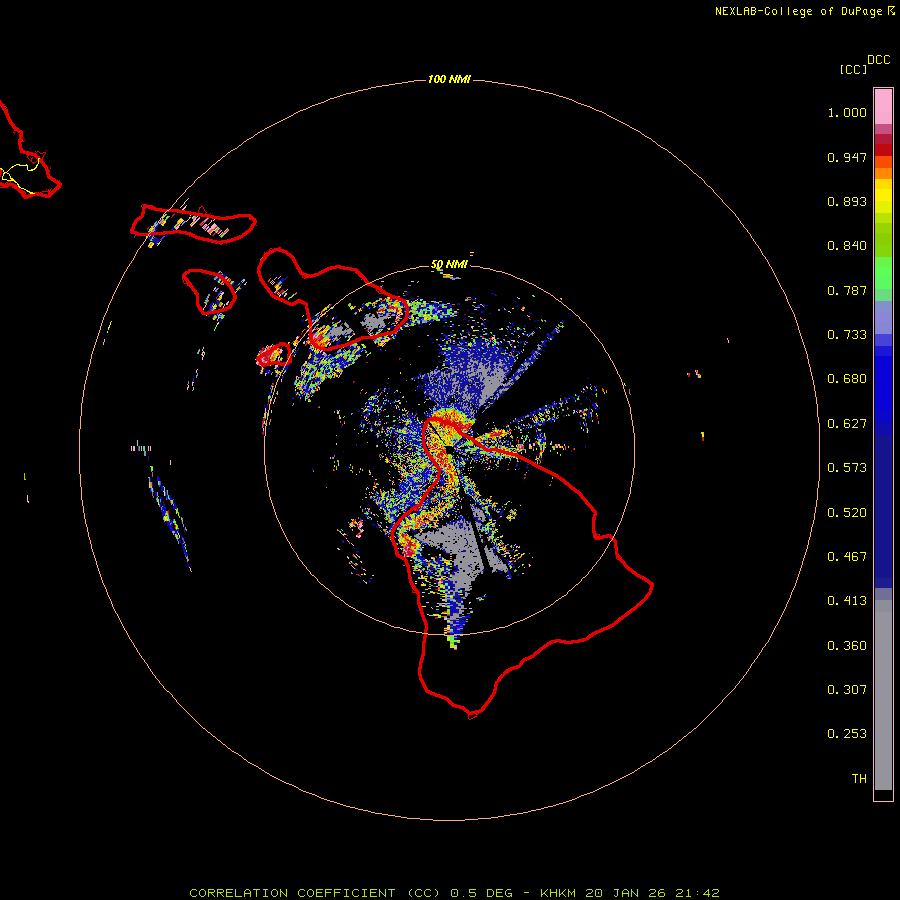The image size is (900, 900).
Task: Click the TH threshold label
Action: [859, 779]
